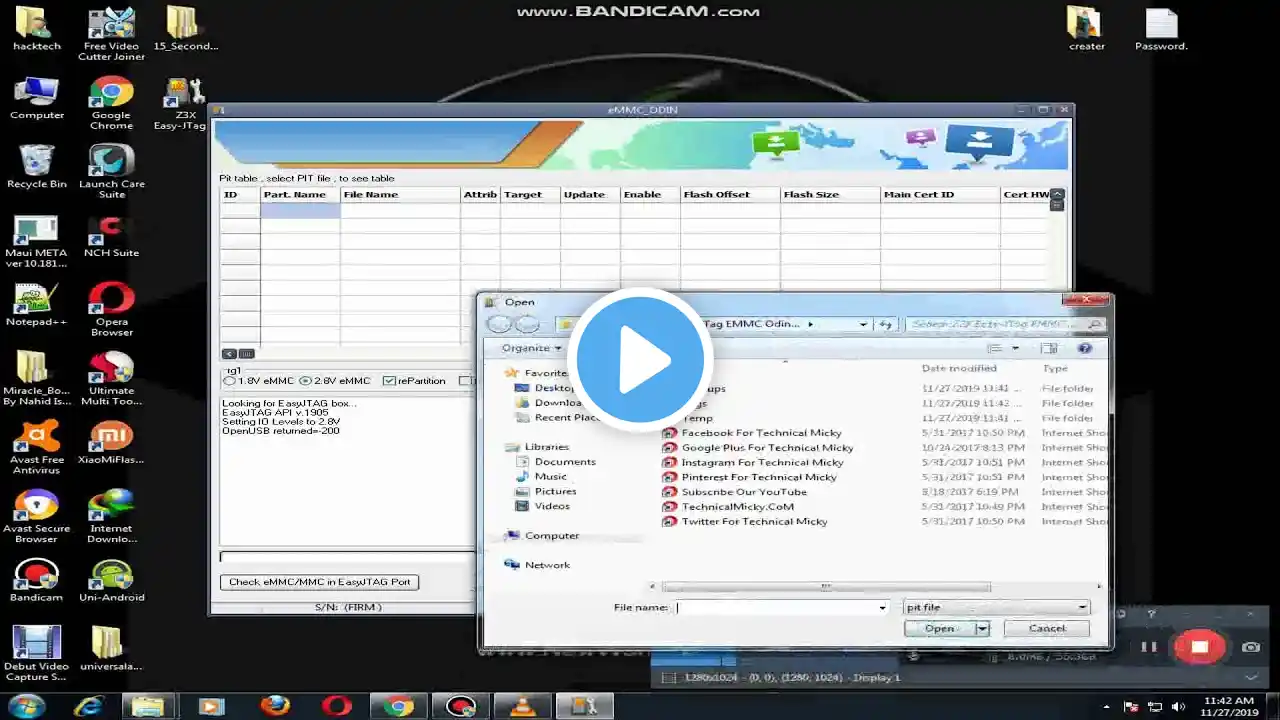
Task: Open the Bandicam desktop shortcut
Action: coord(37,581)
